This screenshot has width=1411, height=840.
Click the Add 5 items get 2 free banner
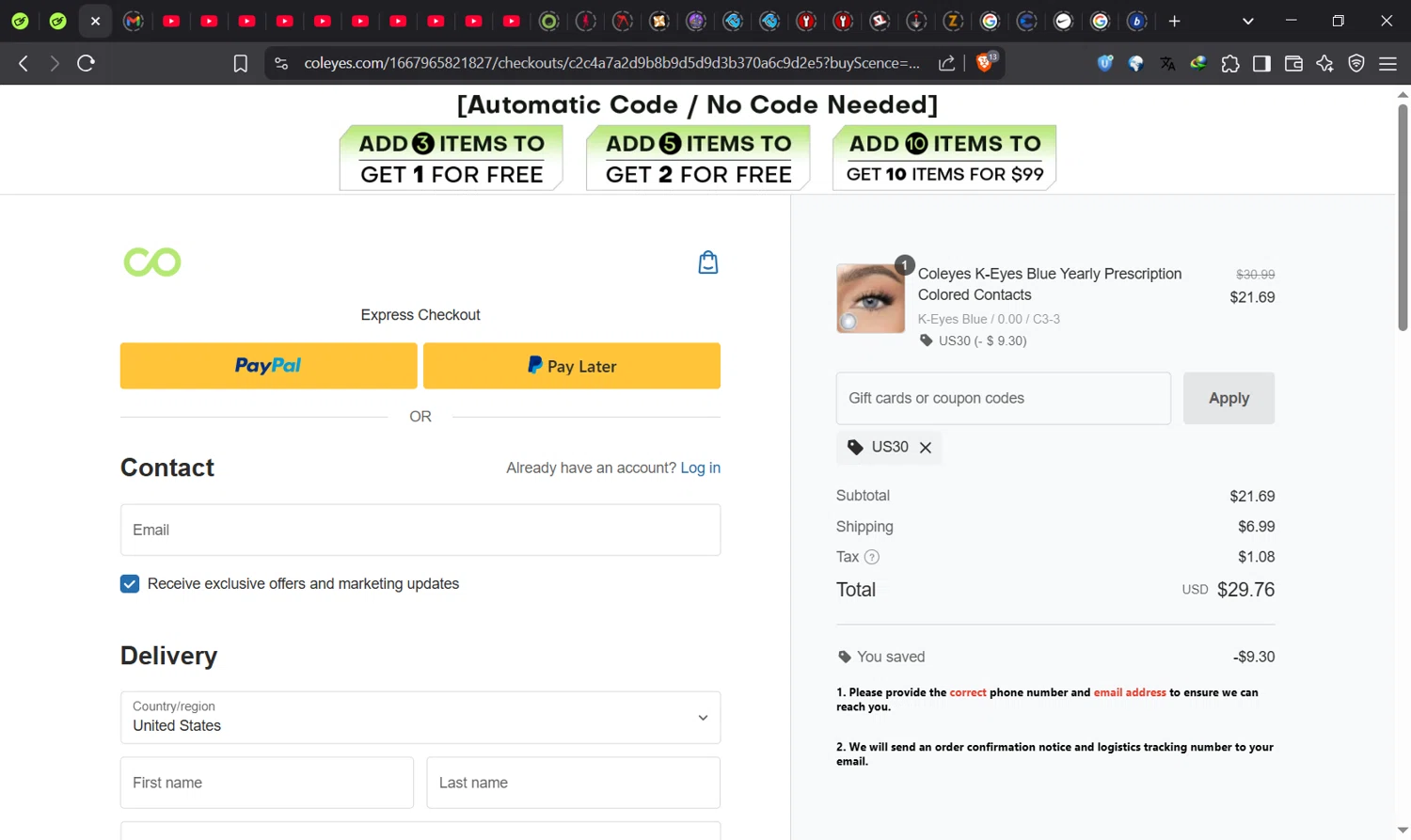[698, 158]
